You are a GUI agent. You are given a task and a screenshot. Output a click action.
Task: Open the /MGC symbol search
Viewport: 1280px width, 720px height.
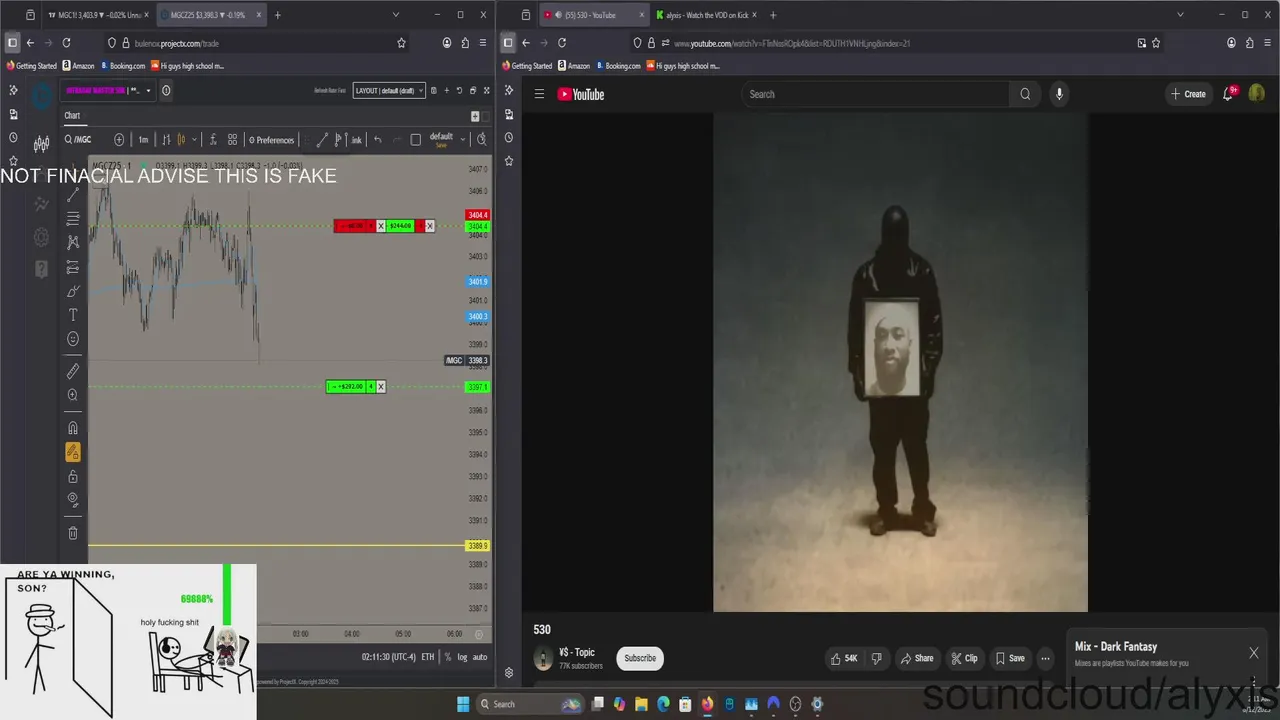(x=78, y=140)
